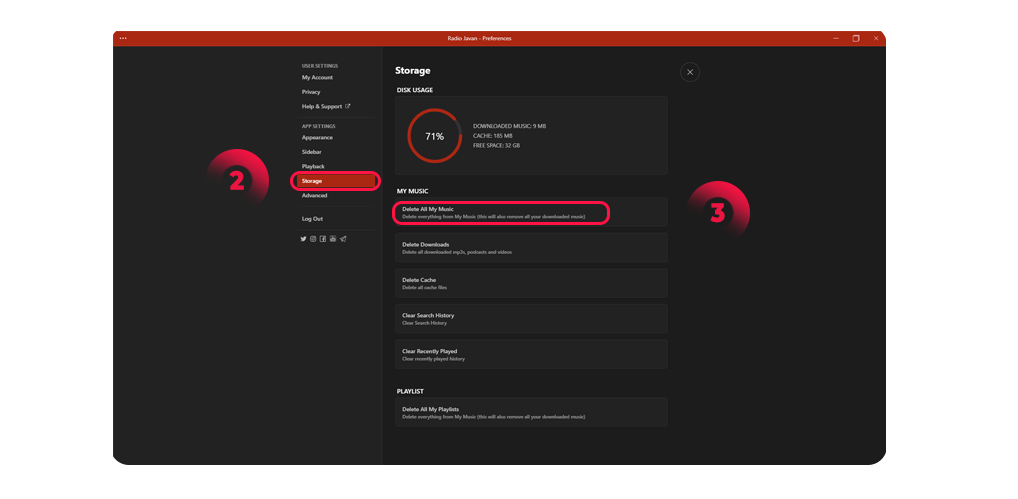Open the Instagram social link icon
The width and height of the screenshot is (1018, 499).
point(313,239)
